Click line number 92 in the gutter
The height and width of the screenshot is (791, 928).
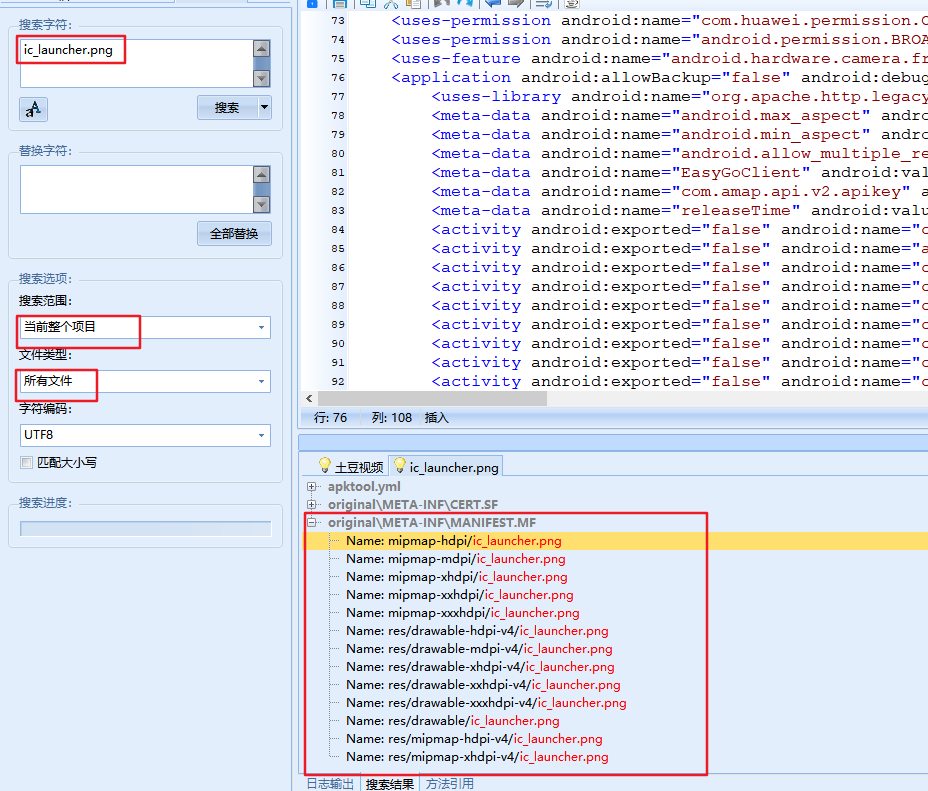338,382
